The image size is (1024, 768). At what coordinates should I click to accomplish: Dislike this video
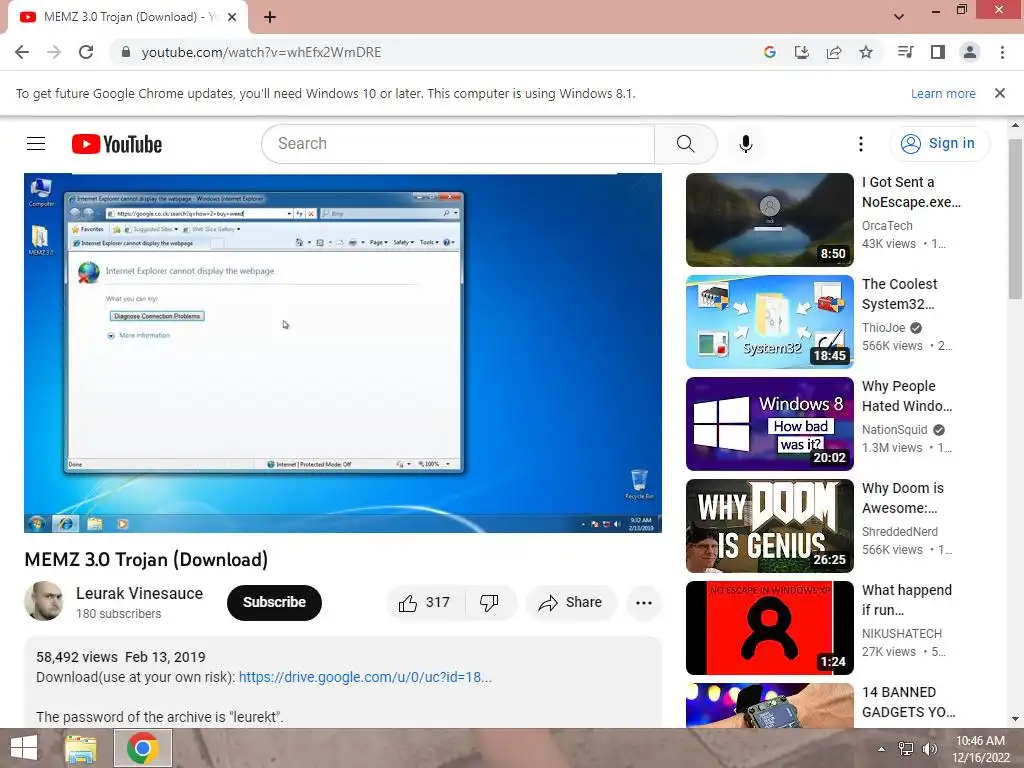point(490,602)
